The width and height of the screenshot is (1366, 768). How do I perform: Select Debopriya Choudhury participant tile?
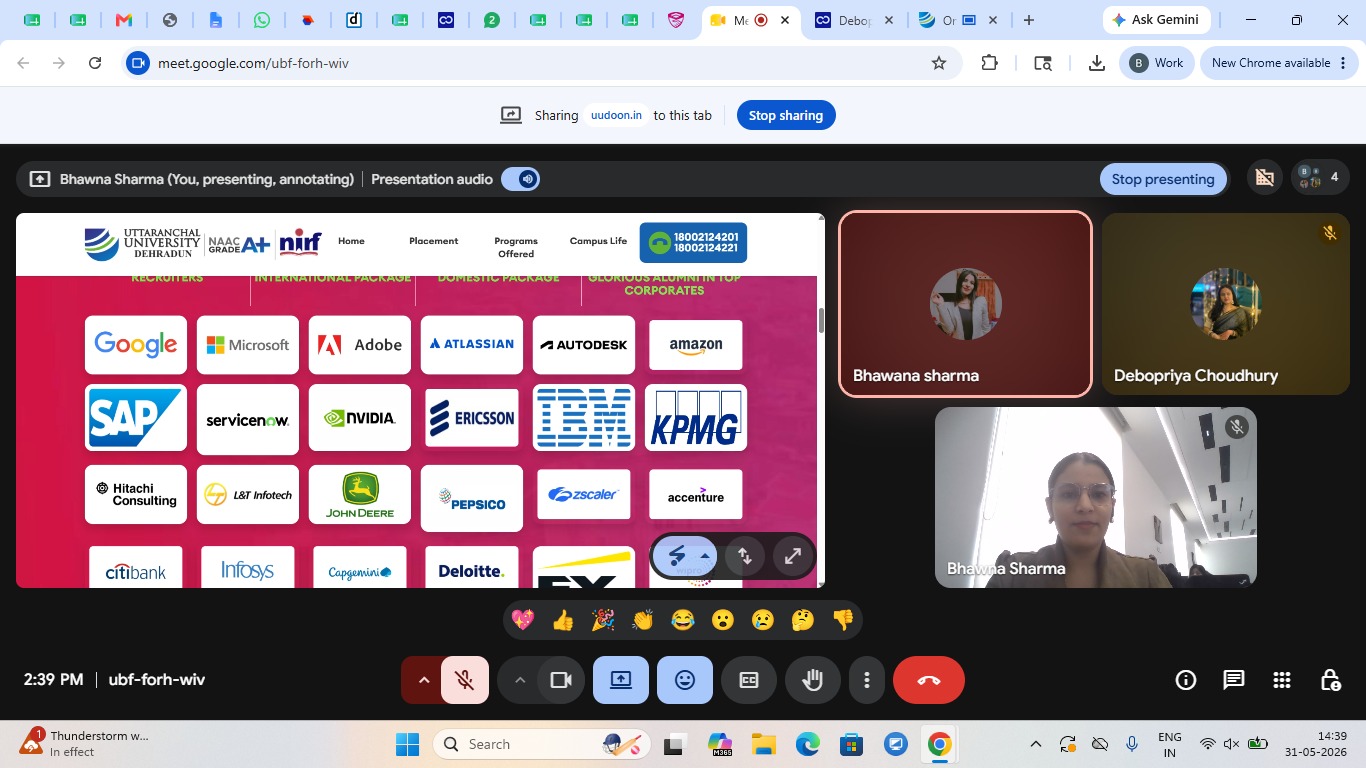tap(1226, 304)
